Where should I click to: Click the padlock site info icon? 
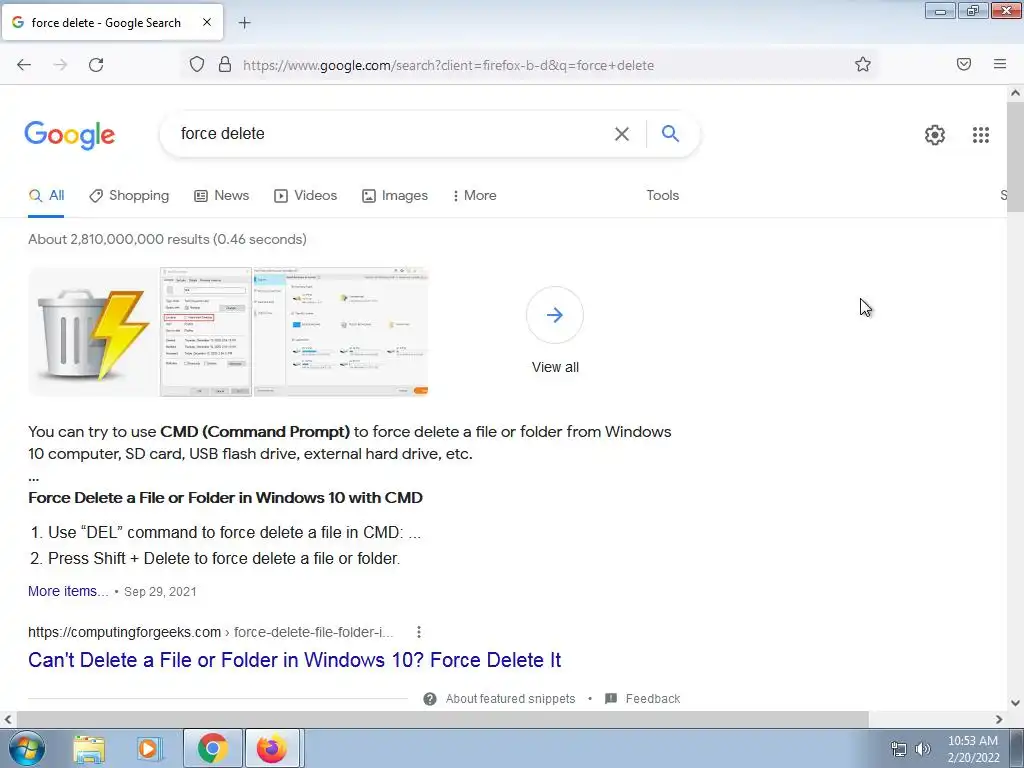tap(225, 65)
